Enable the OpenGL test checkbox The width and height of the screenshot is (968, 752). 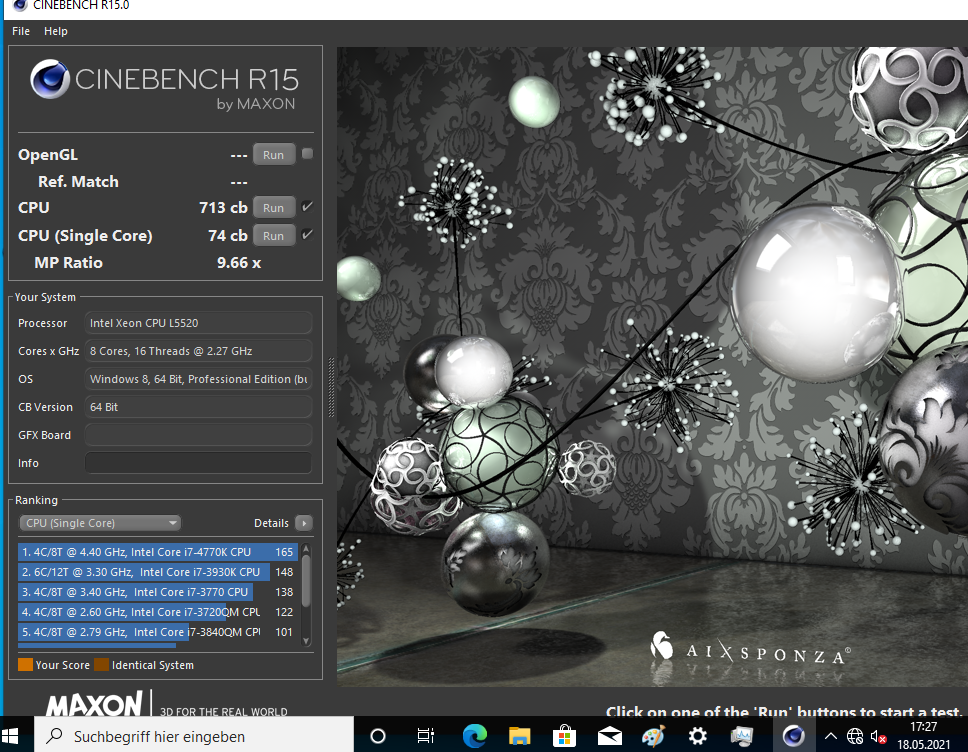pyautogui.click(x=307, y=154)
